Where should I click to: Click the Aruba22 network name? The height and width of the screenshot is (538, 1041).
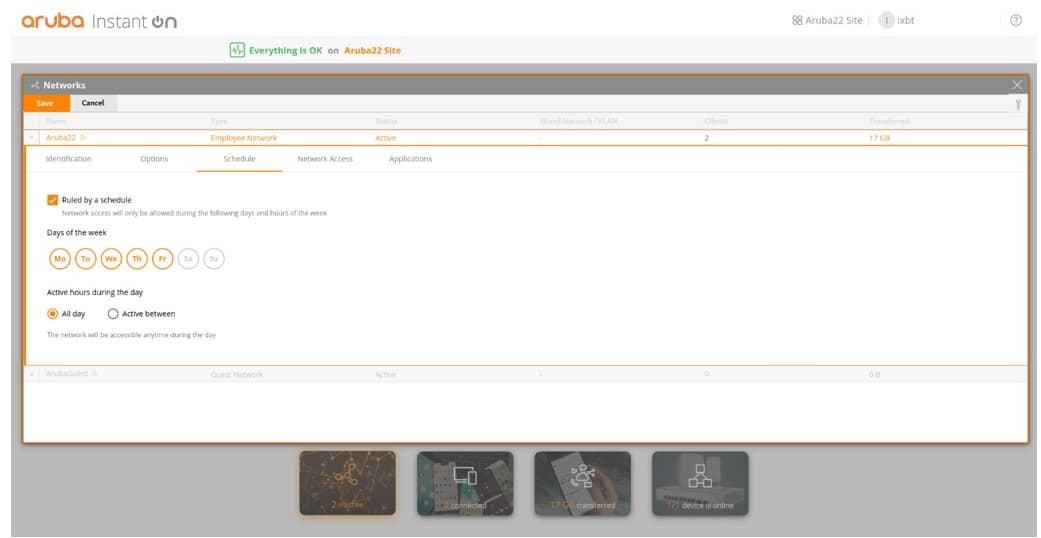click(x=60, y=138)
